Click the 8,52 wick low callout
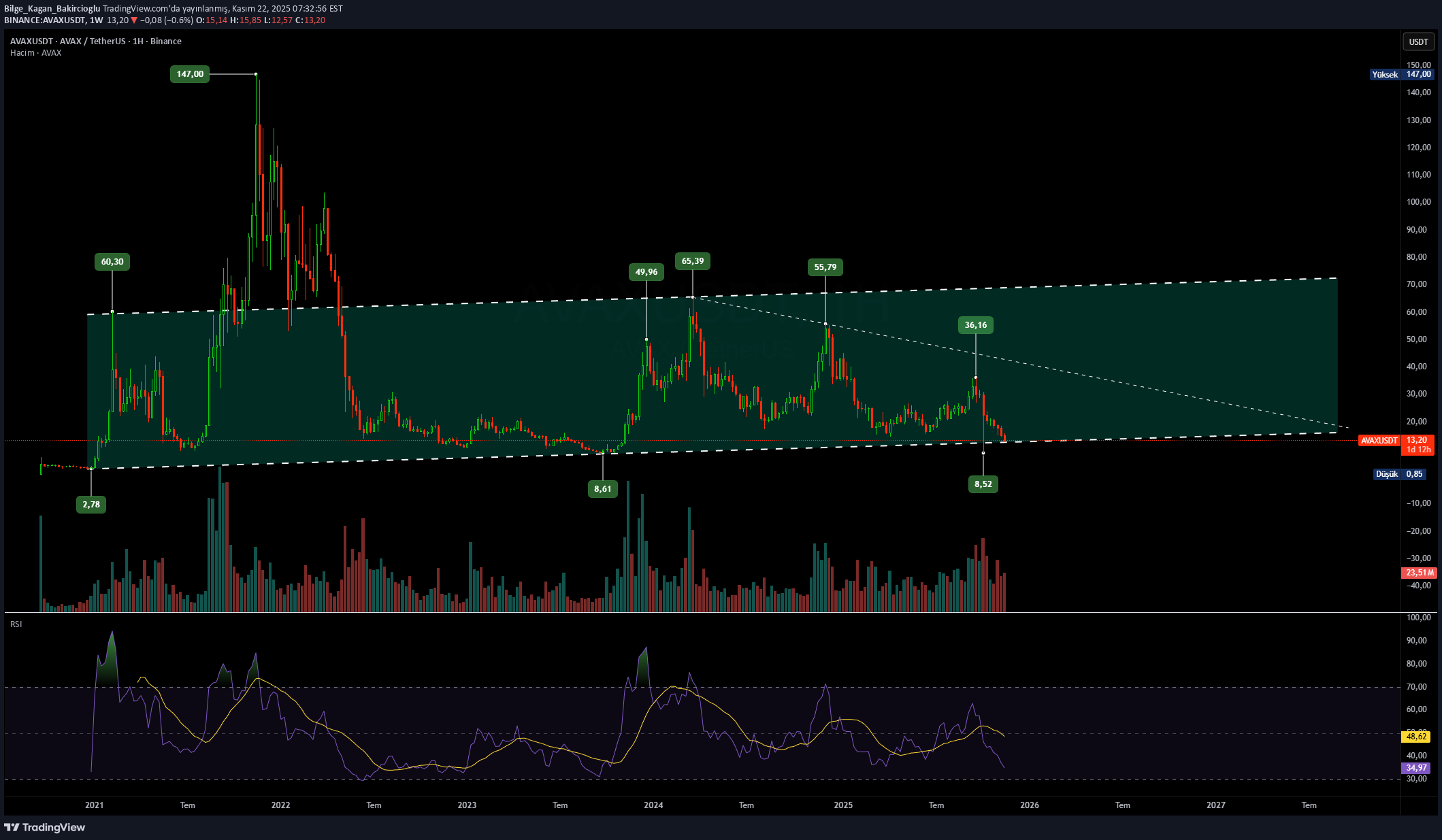Screen dimensions: 1442x840 [983, 484]
